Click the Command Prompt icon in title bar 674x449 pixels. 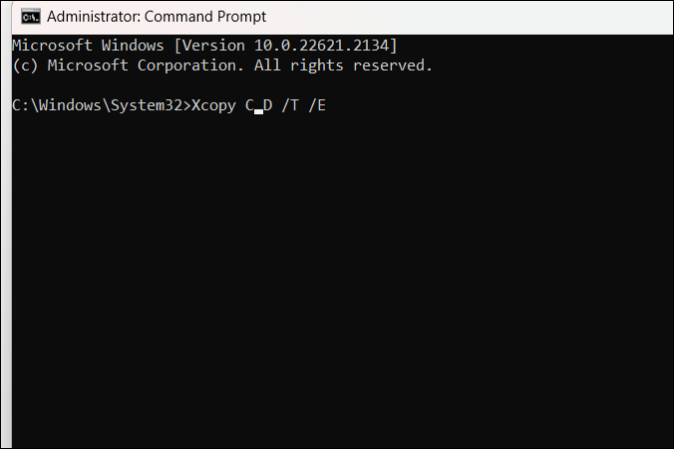tap(30, 17)
